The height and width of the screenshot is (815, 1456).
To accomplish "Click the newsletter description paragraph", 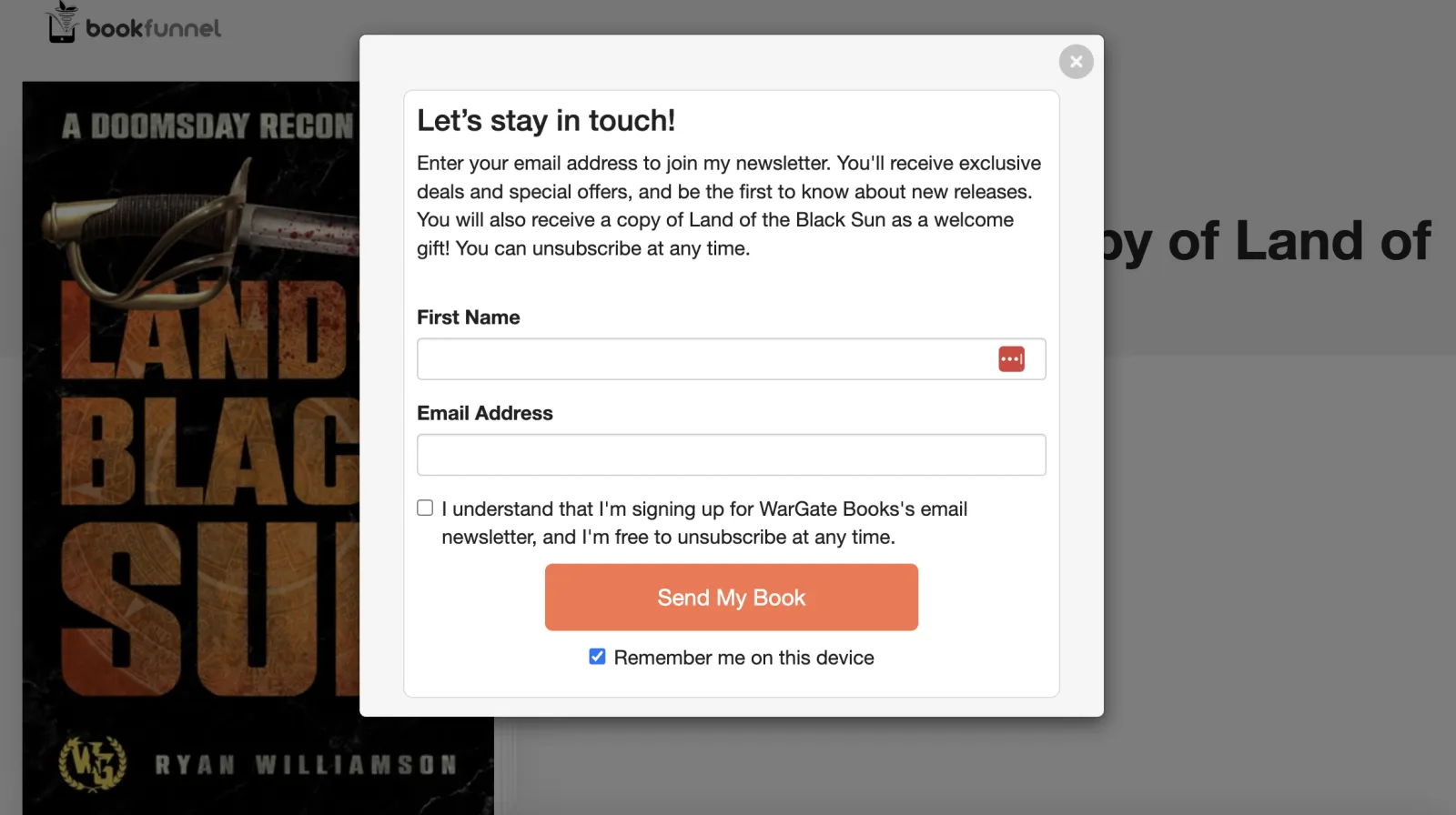I will (x=728, y=206).
